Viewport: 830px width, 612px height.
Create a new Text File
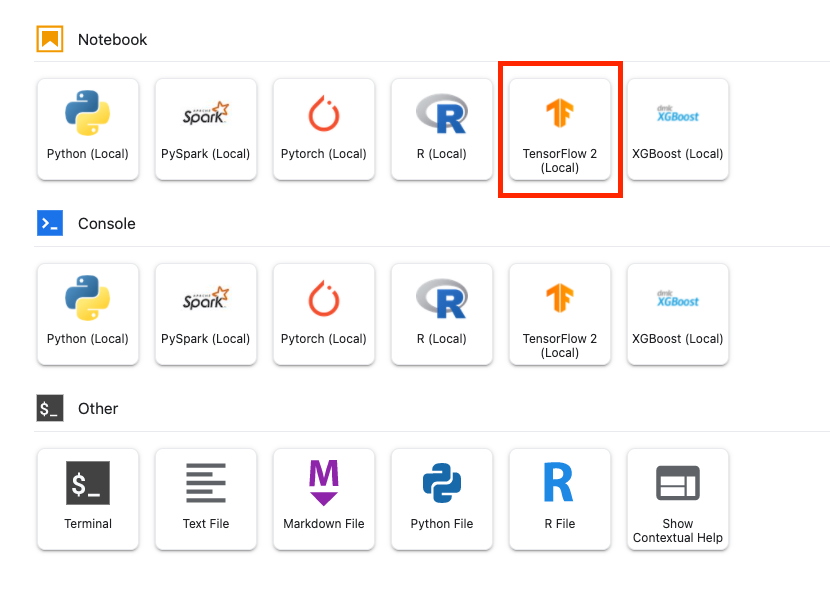point(206,499)
